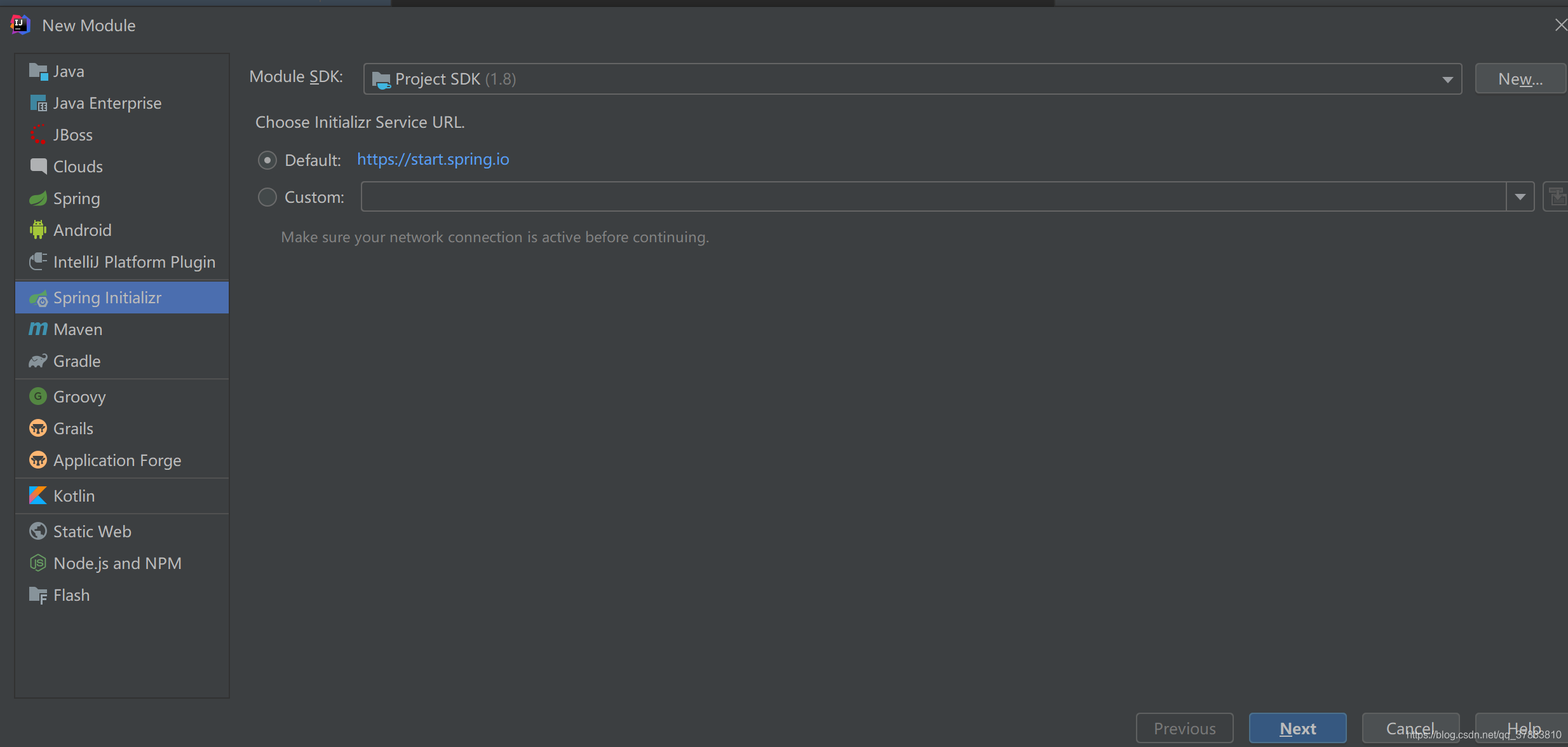
Task: Click the JBoss red dotted icon
Action: 38,134
